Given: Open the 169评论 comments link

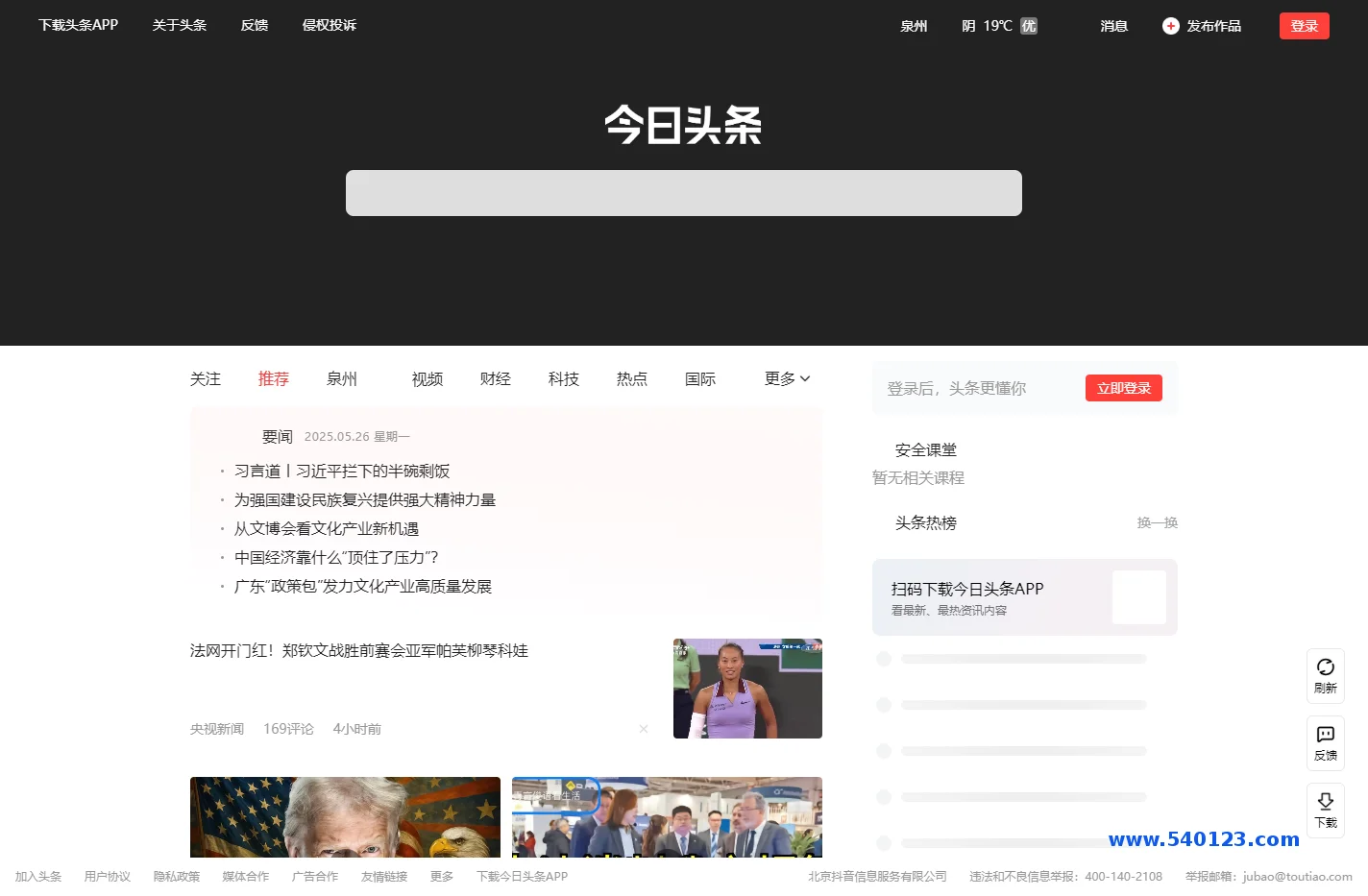Looking at the screenshot, I should coord(288,729).
